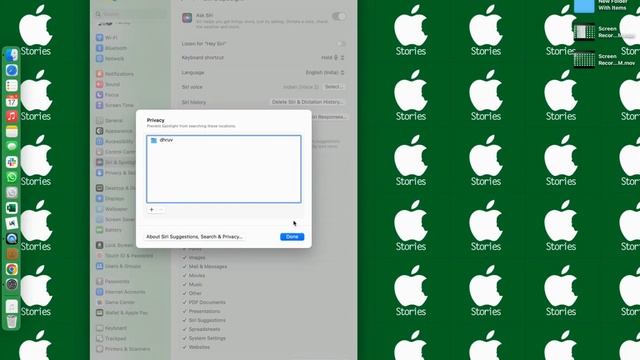Uncheck Presentations in Spotlight results

[184, 311]
